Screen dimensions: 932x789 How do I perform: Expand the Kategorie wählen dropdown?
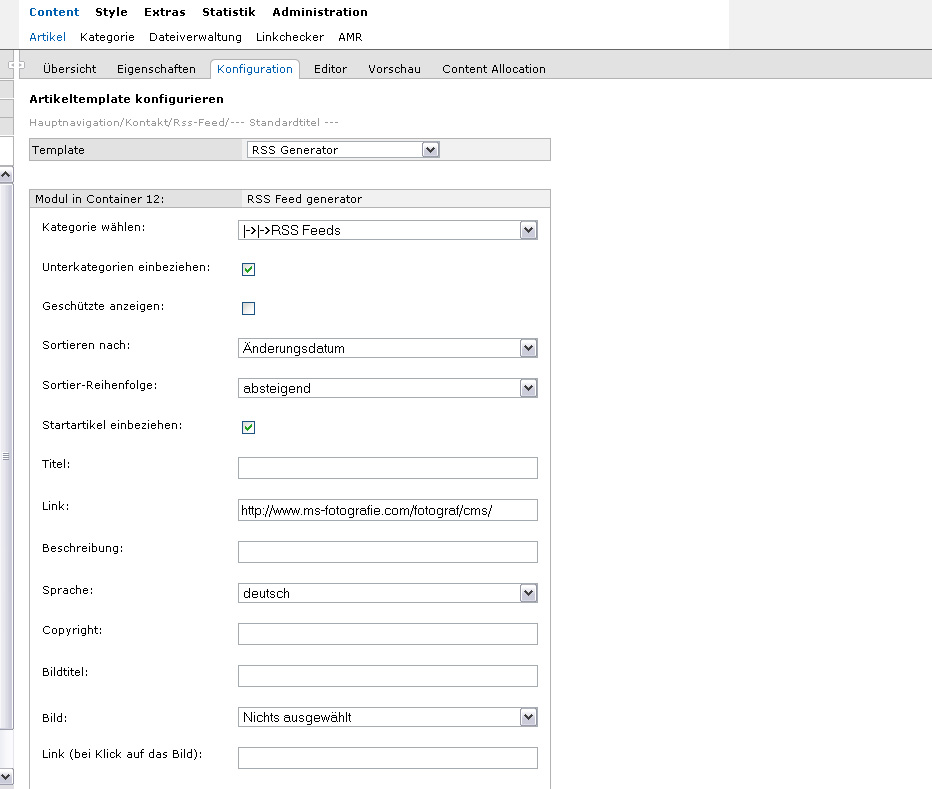point(388,231)
